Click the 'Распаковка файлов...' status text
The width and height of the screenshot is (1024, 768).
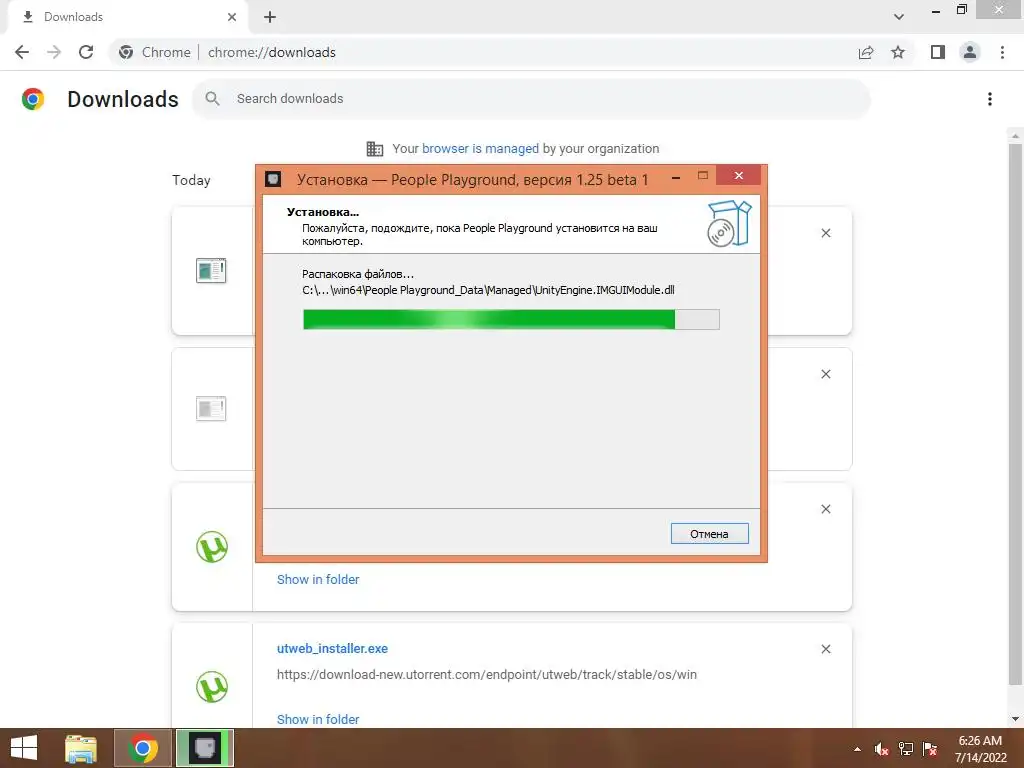[x=358, y=274]
